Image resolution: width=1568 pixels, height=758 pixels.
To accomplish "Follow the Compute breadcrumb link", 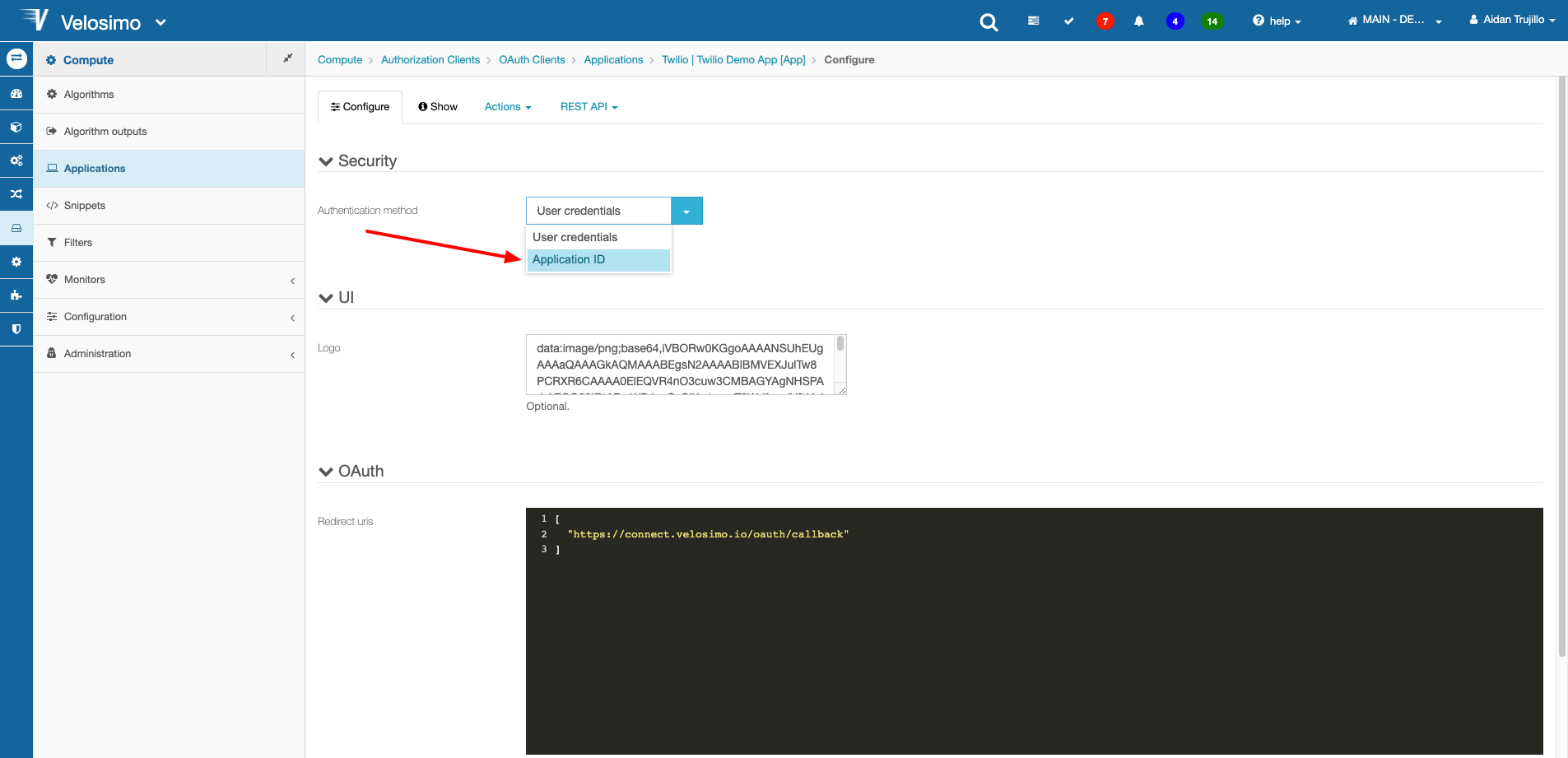I will [x=340, y=60].
